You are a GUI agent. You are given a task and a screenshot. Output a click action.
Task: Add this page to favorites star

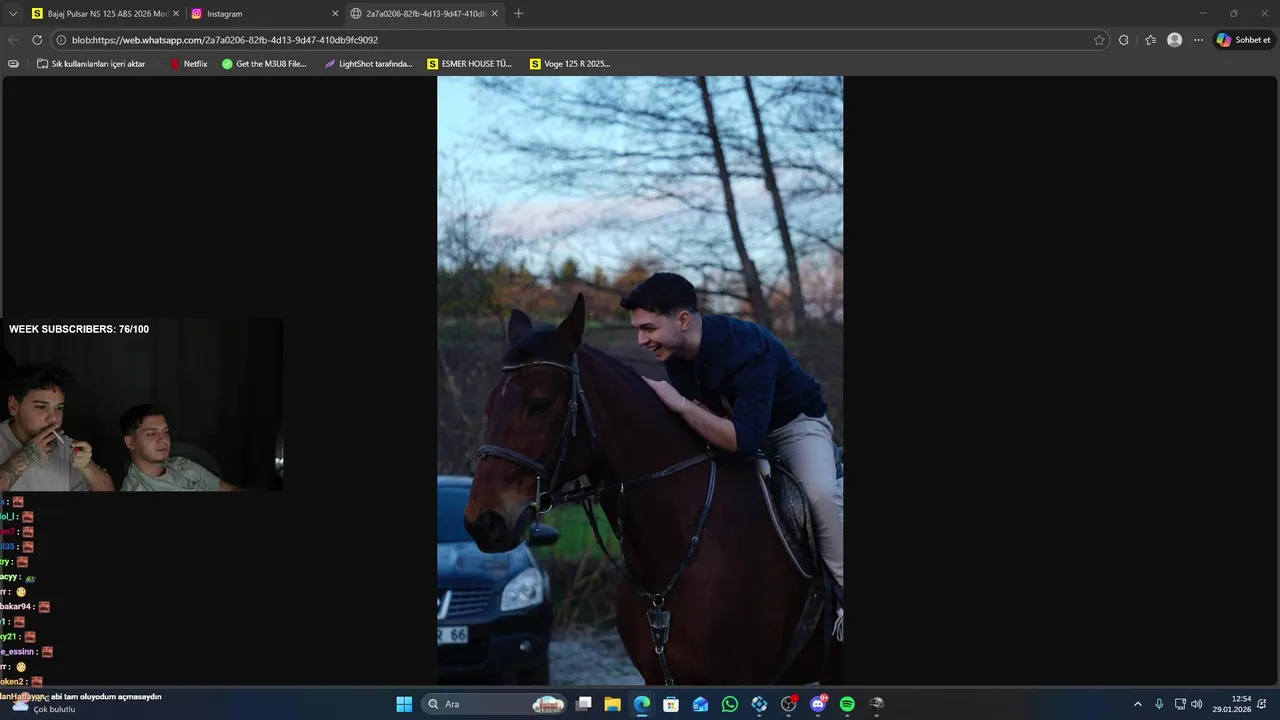coord(1099,40)
